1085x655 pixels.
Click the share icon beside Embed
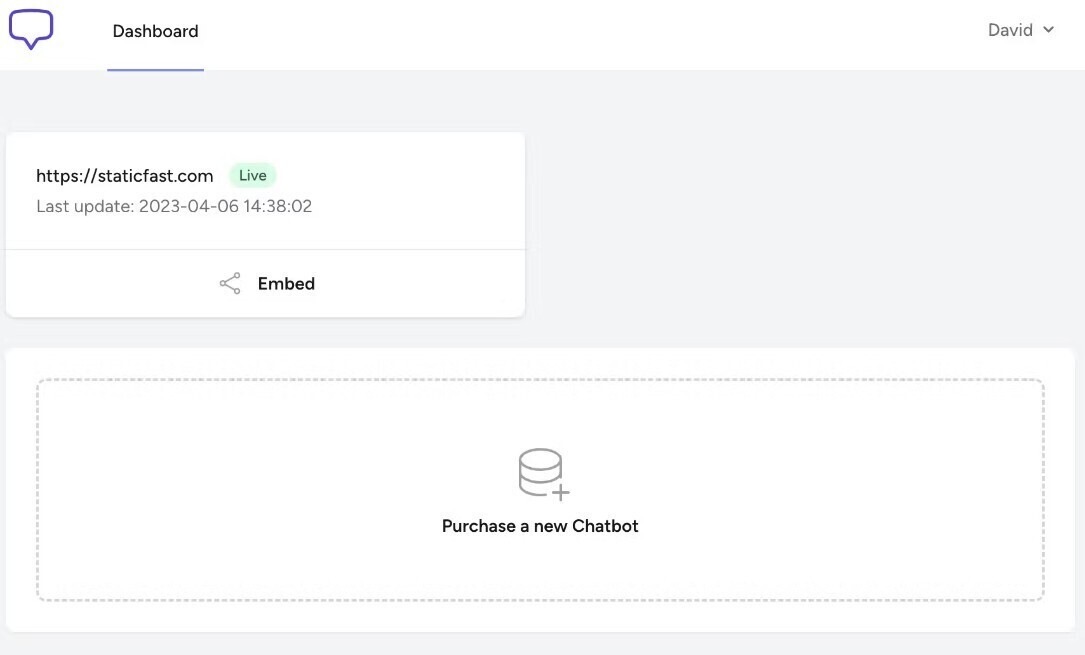pos(230,284)
